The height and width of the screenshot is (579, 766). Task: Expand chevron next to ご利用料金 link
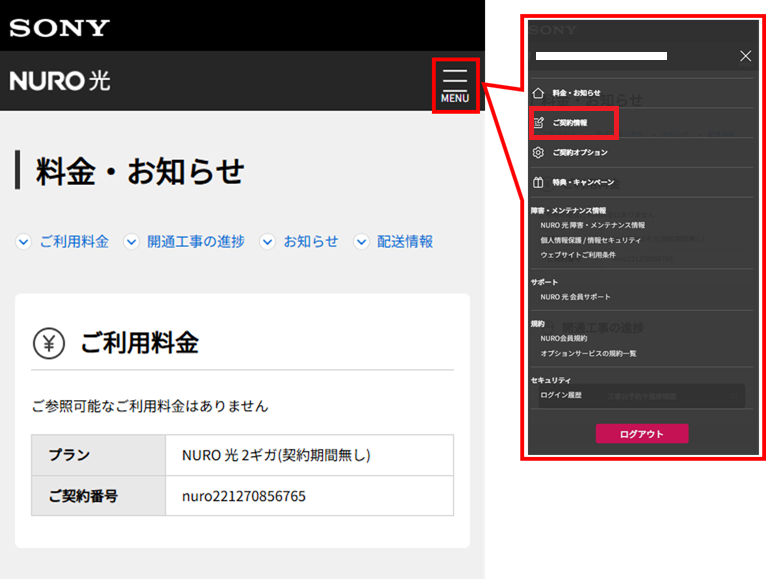(x=23, y=241)
